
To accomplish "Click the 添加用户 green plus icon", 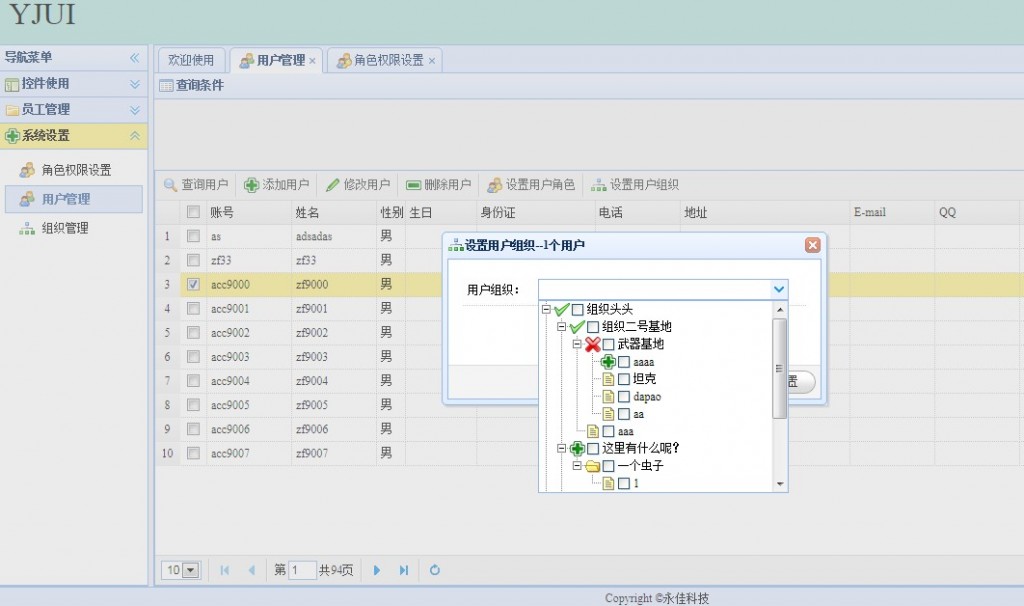I will pyautogui.click(x=252, y=185).
